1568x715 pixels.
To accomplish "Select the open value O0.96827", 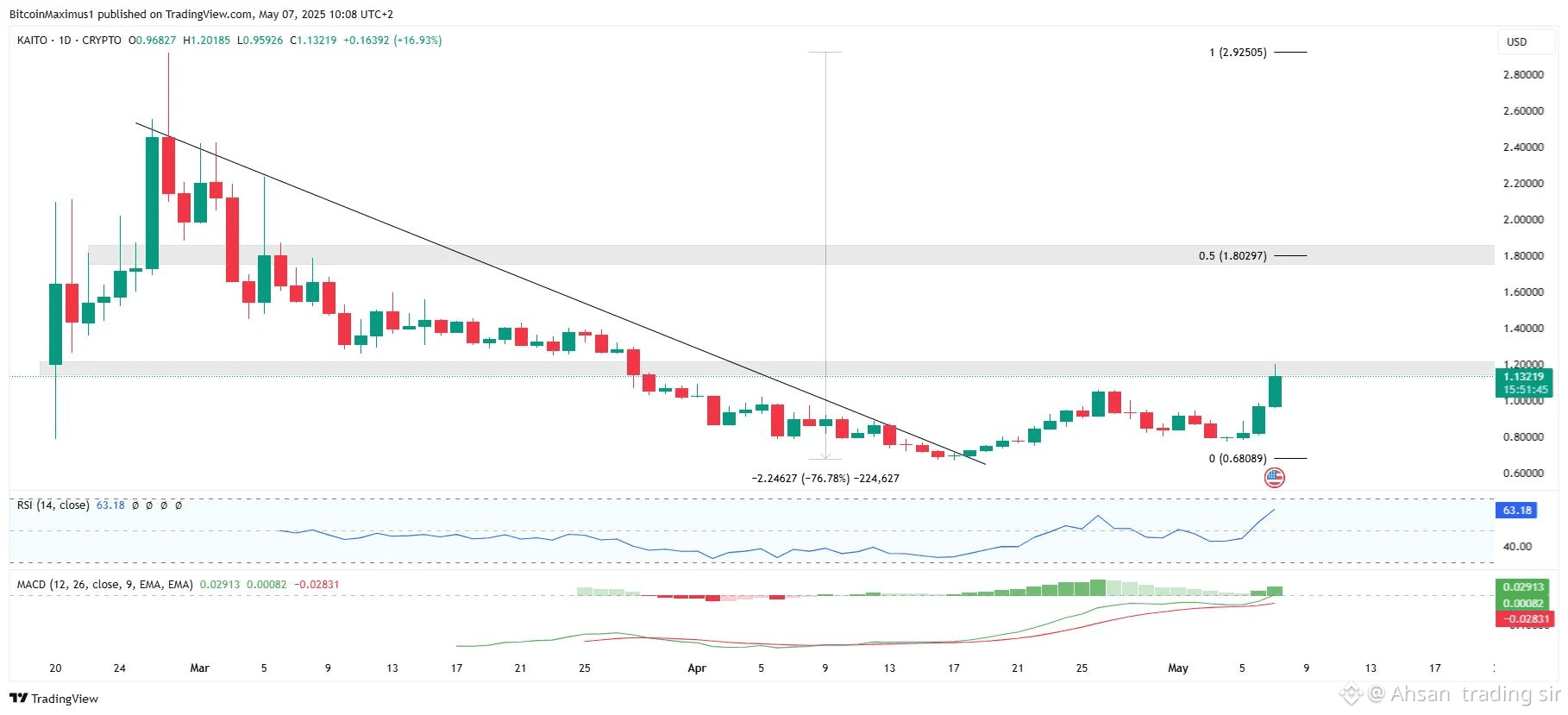I will pyautogui.click(x=152, y=41).
